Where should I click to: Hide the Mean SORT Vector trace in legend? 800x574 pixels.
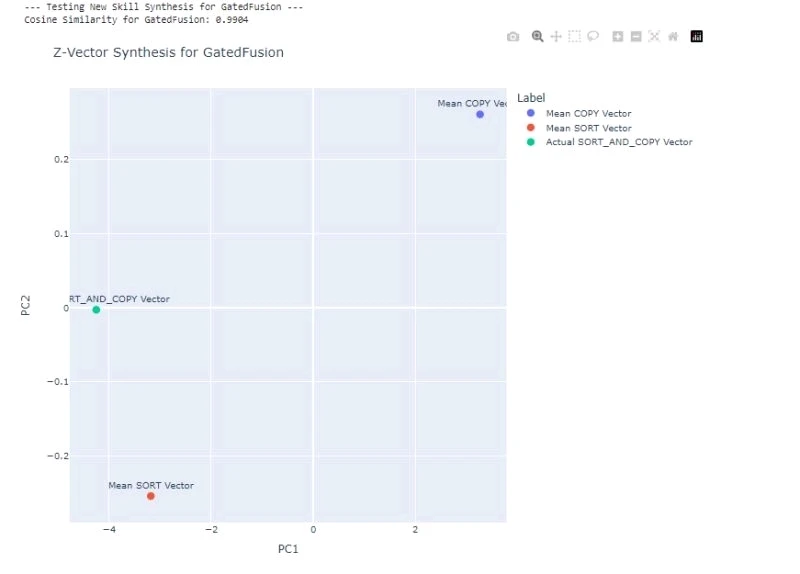coord(588,128)
